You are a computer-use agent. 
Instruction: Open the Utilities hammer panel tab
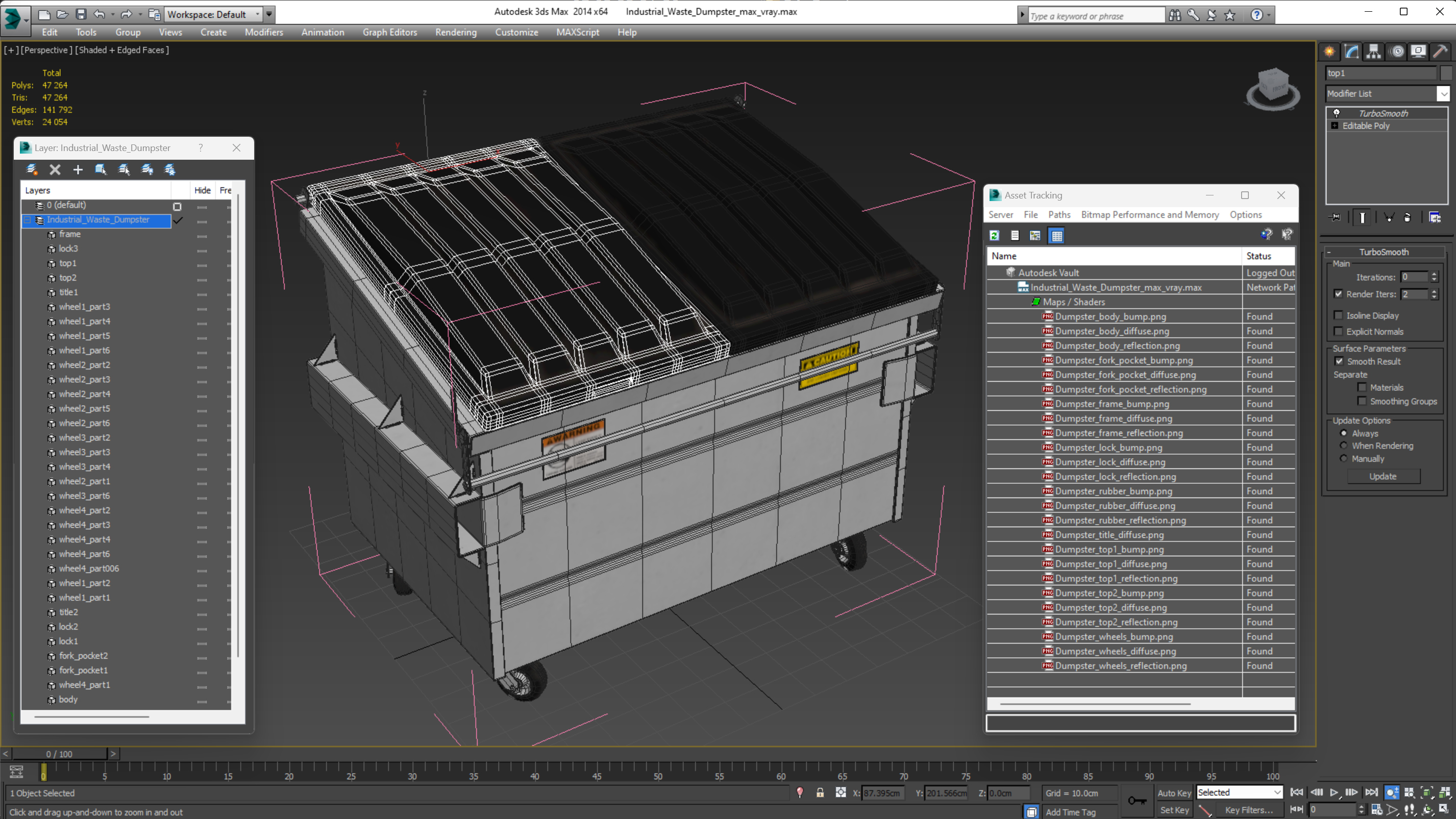point(1440,52)
